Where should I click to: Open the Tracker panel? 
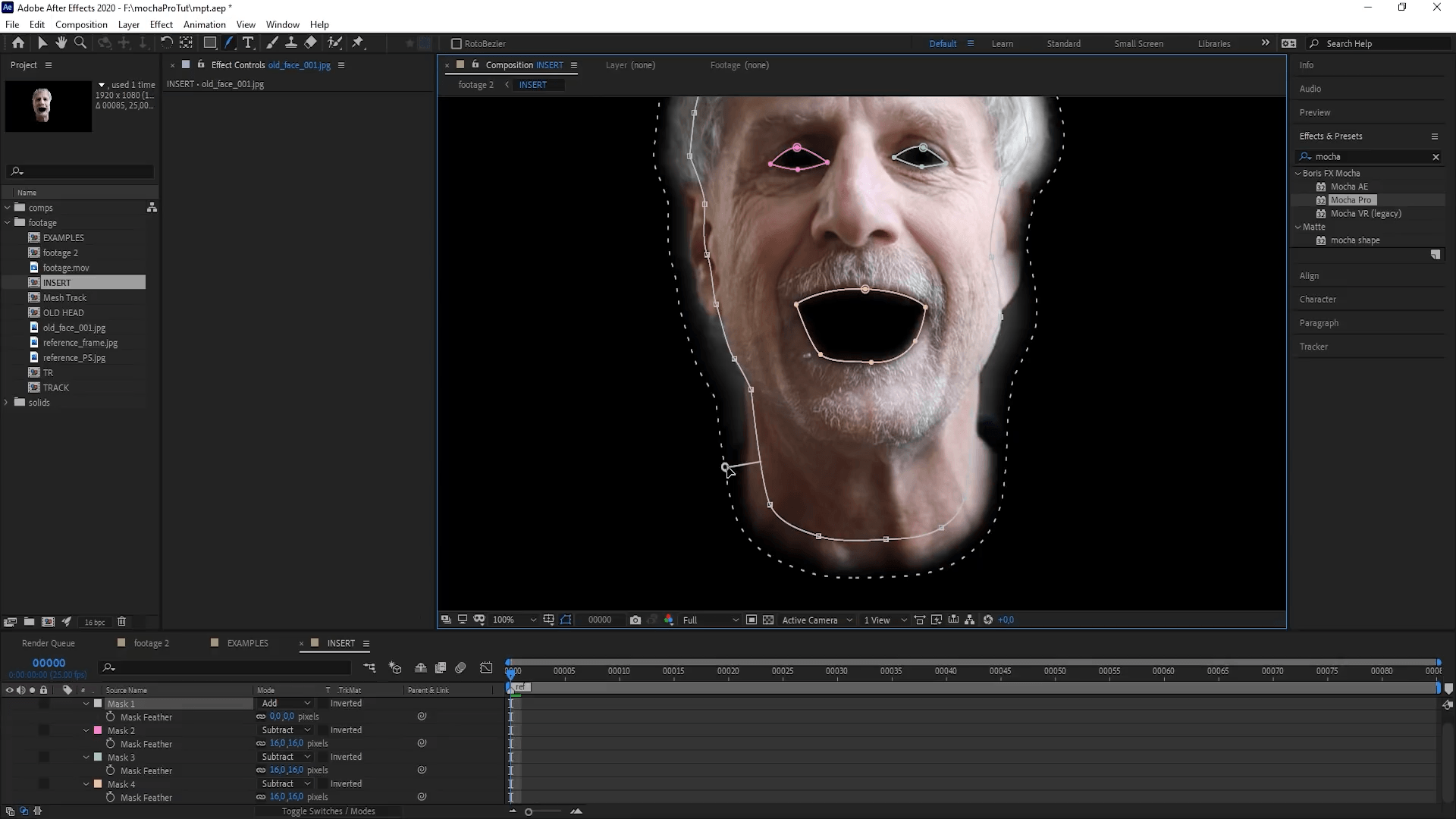pyautogui.click(x=1313, y=347)
